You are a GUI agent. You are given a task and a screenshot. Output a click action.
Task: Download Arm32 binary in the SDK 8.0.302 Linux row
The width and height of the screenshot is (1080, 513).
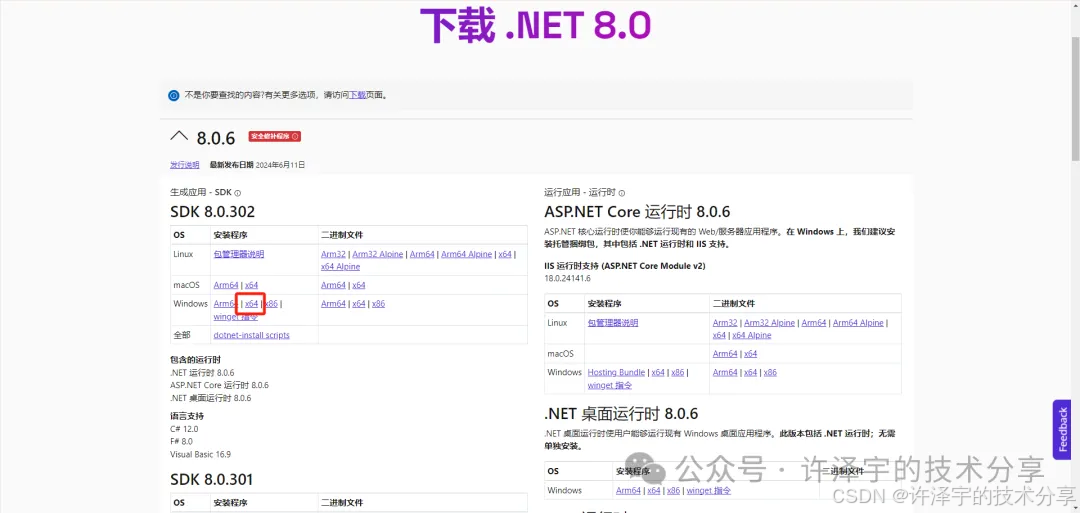tap(333, 254)
